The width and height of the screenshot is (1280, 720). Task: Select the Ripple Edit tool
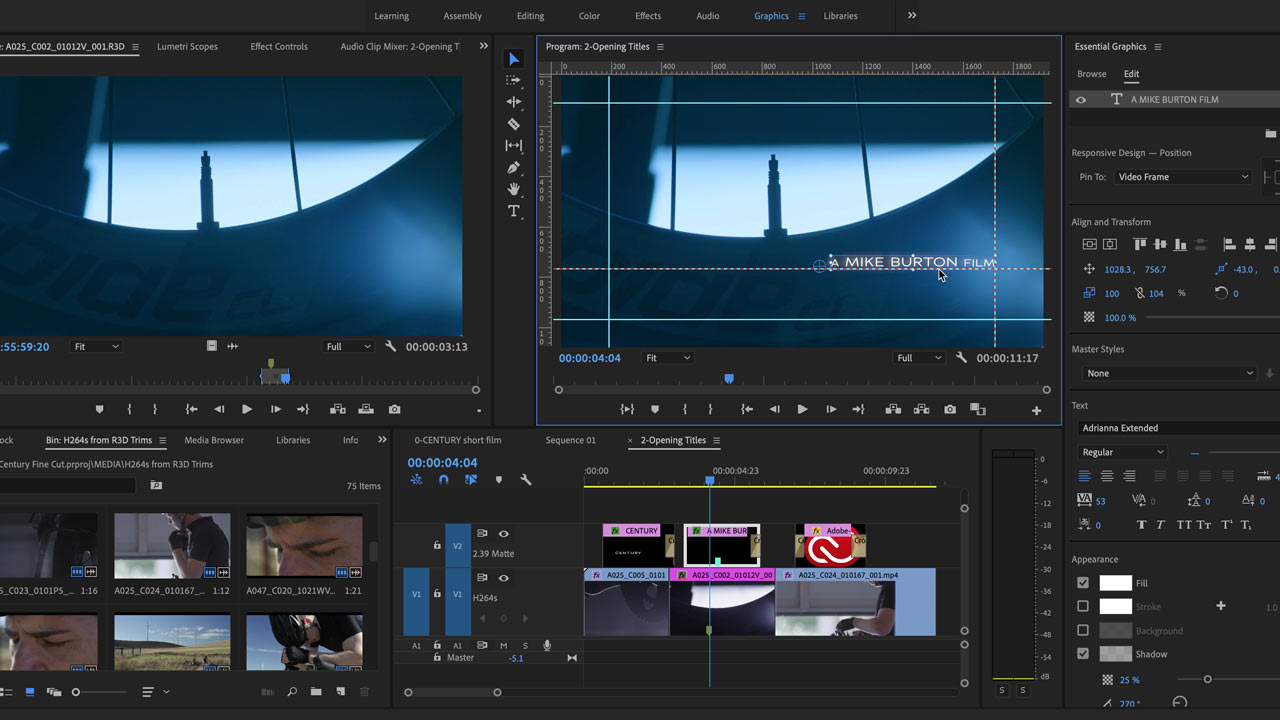coord(513,102)
